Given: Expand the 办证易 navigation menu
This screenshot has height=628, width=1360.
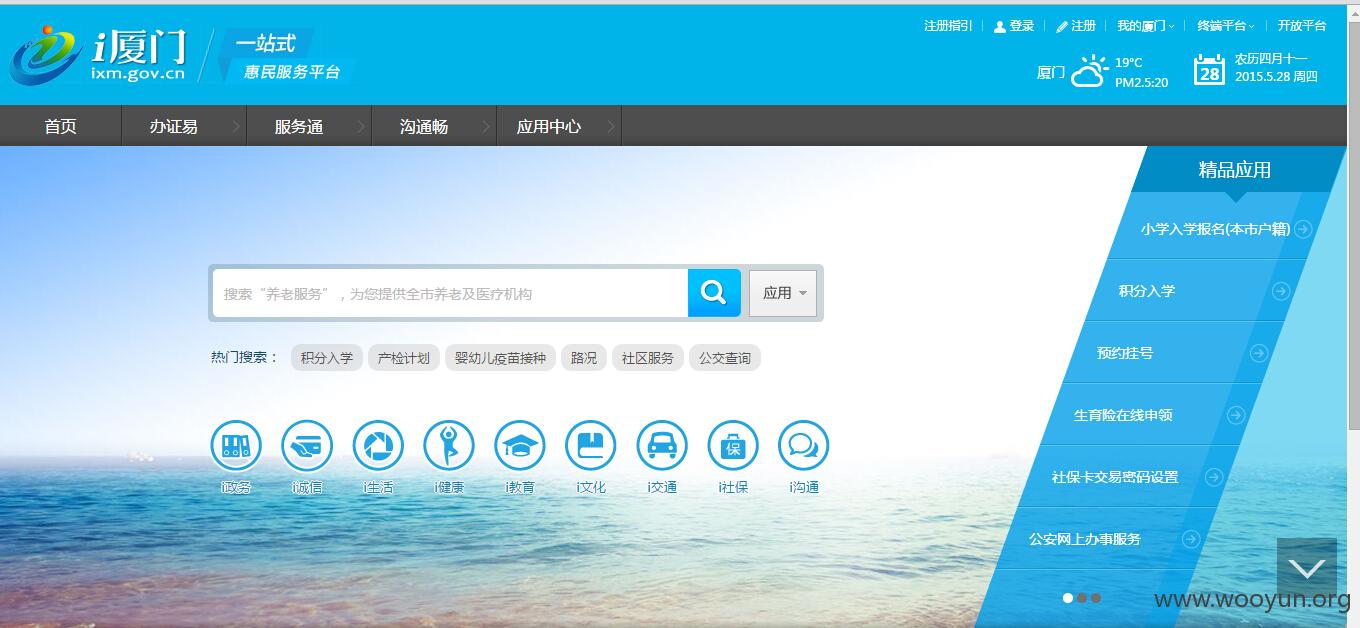Looking at the screenshot, I should [x=184, y=126].
